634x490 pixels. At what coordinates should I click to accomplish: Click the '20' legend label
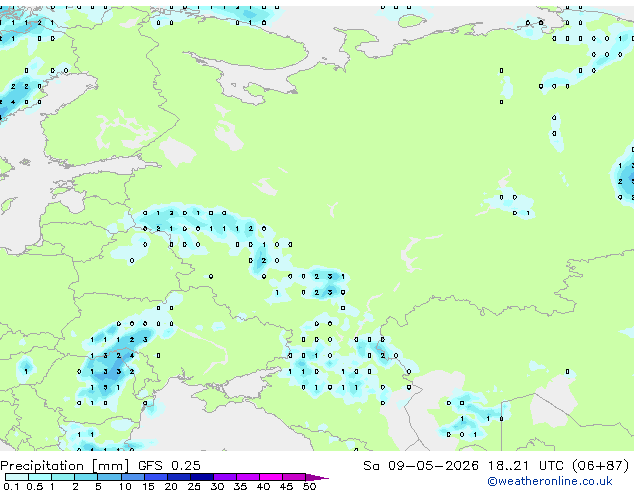pos(171,486)
